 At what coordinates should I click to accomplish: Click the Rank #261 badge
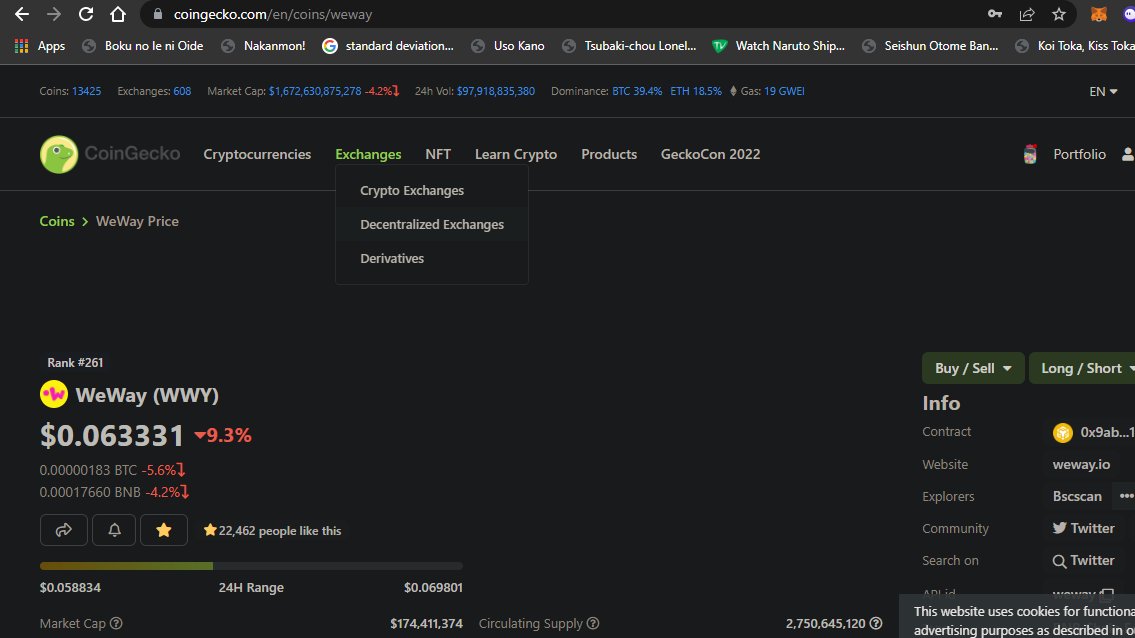(75, 362)
